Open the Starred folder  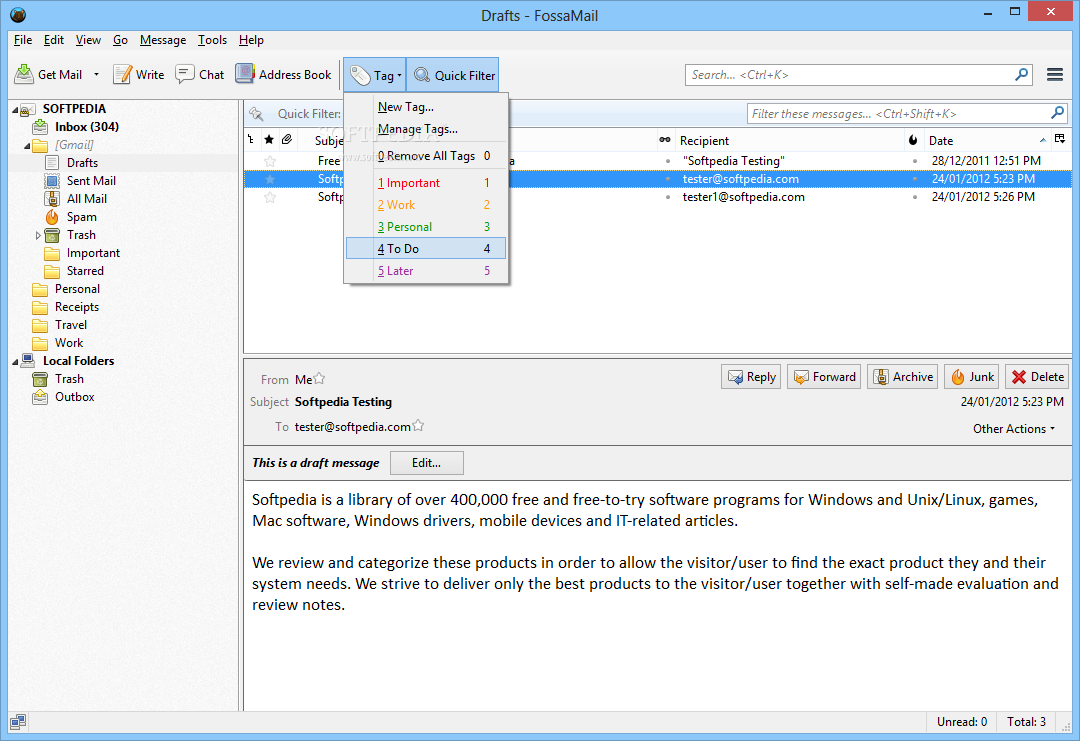pos(85,271)
